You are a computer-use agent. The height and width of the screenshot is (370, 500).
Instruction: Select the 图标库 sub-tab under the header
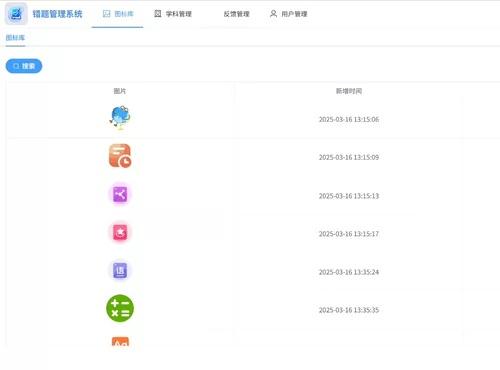15,38
